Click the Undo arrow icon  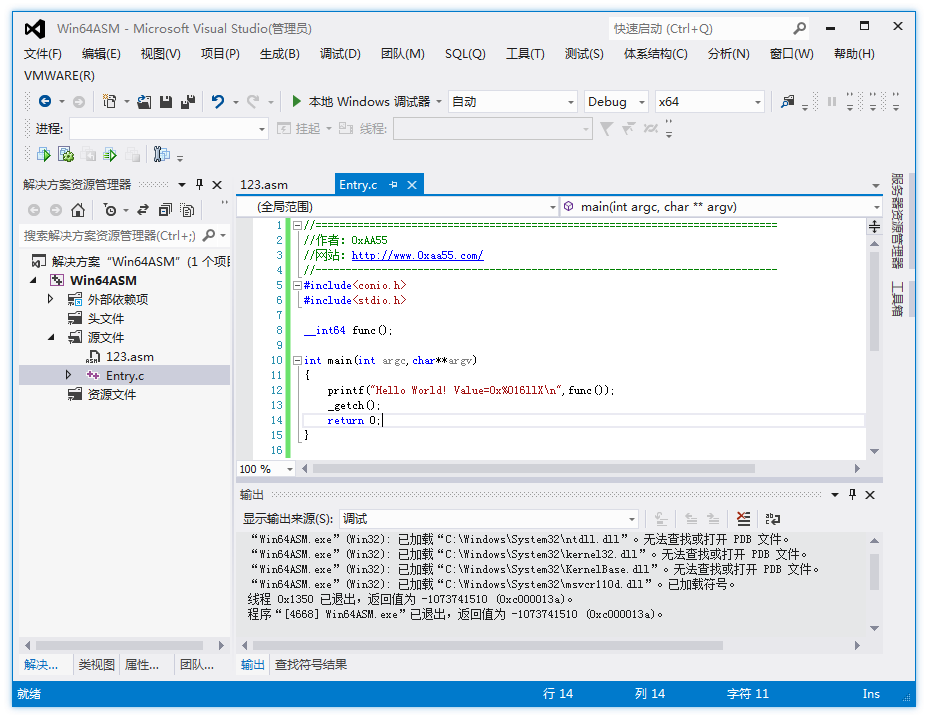[218, 101]
